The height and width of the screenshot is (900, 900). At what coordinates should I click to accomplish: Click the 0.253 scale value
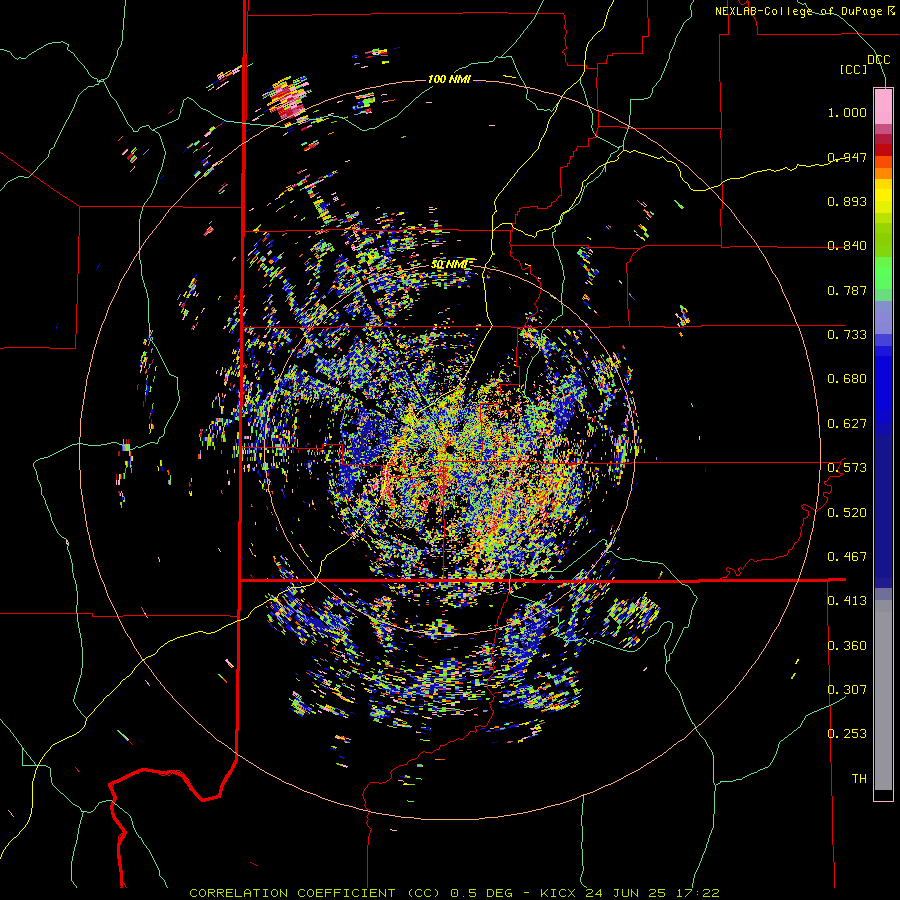pyautogui.click(x=847, y=734)
